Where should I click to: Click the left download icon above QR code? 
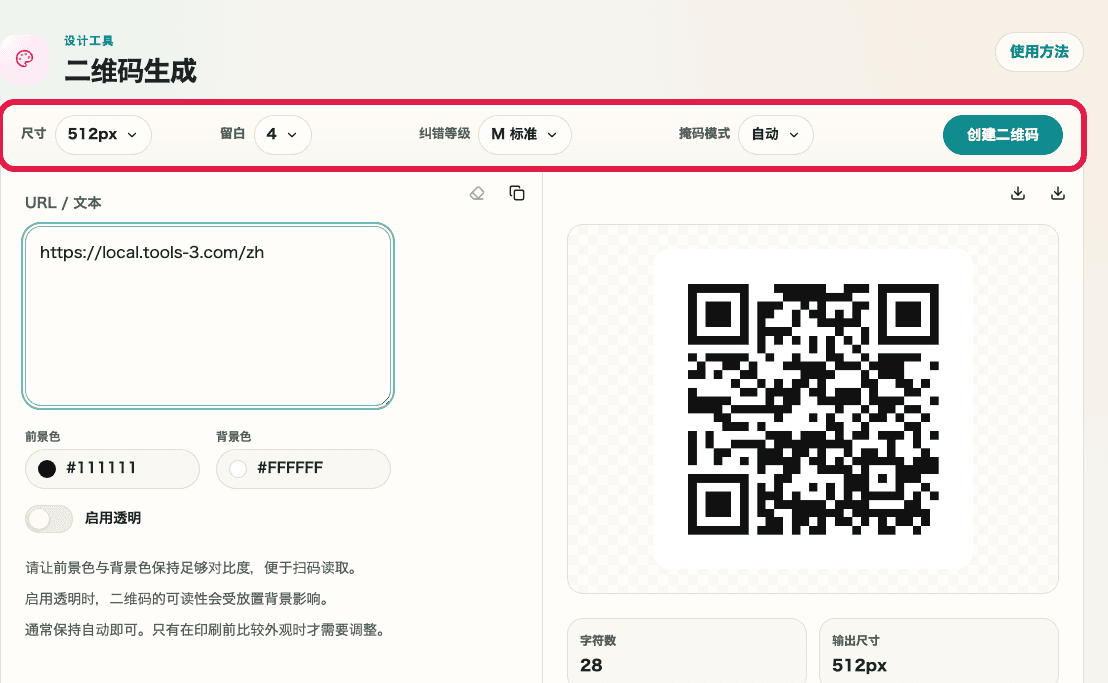click(x=1018, y=192)
